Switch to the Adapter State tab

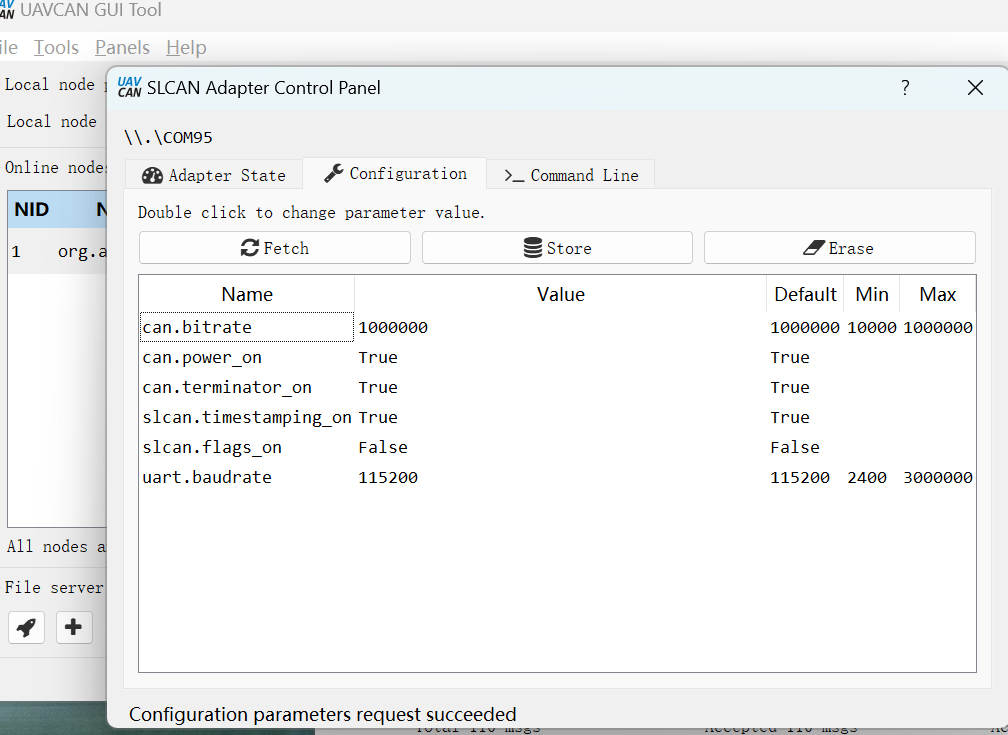coord(214,175)
